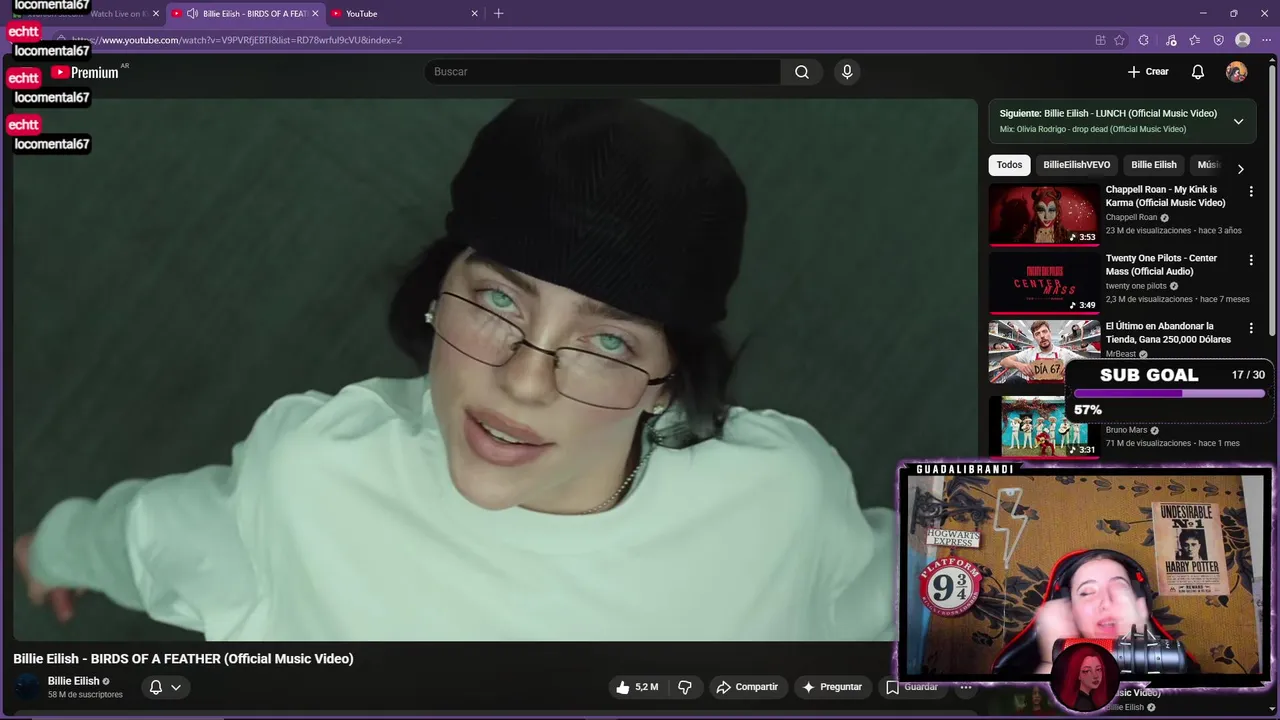Image resolution: width=1280 pixels, height=720 pixels.
Task: Click into the Buscar search field
Action: 604,72
